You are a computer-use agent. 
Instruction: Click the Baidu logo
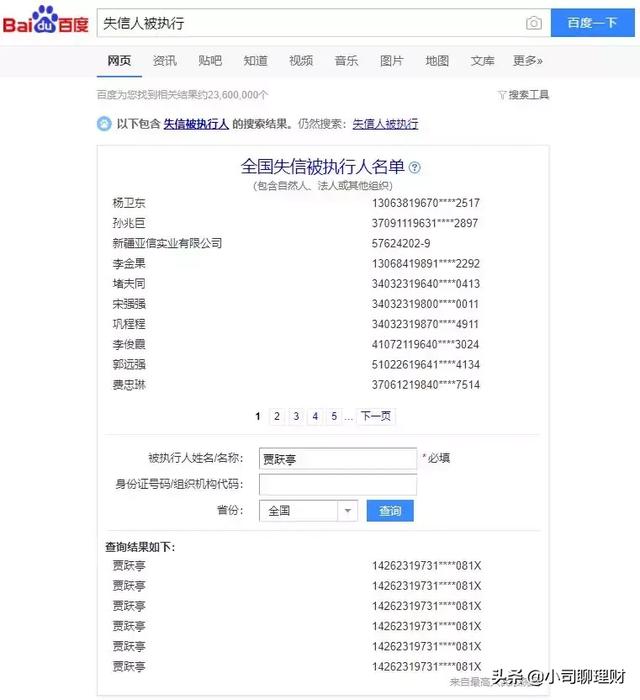45,21
